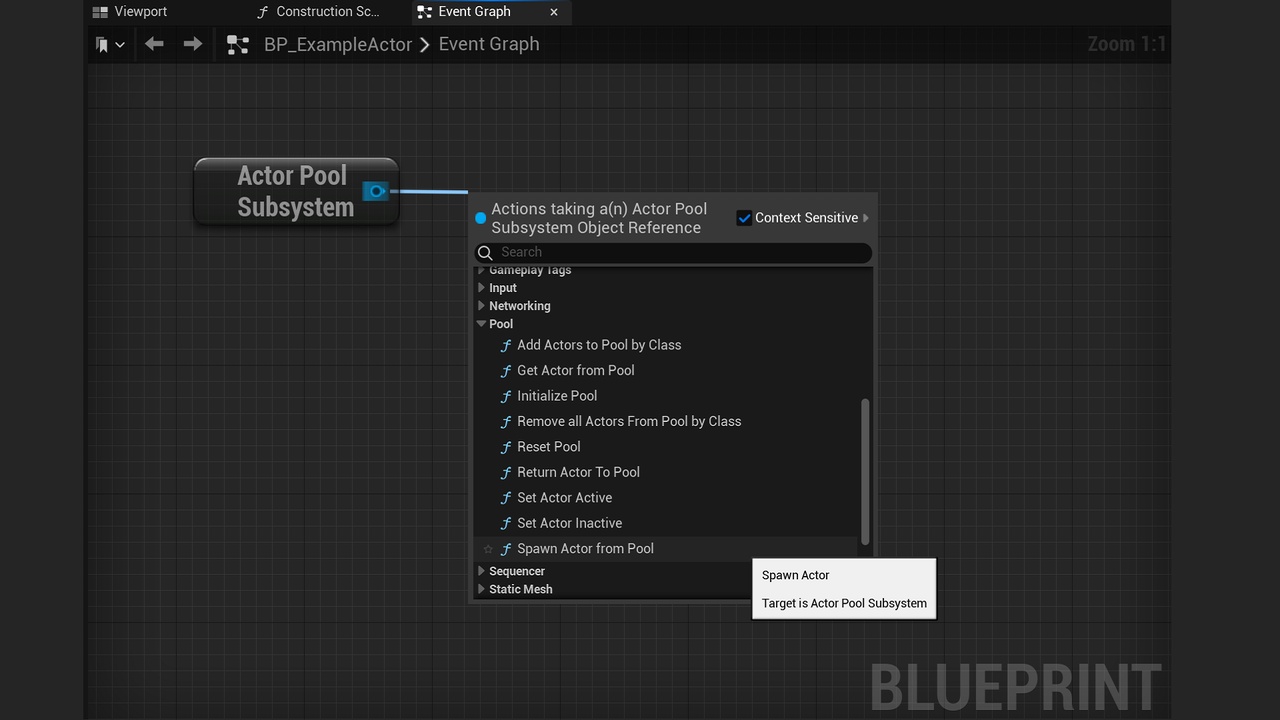Go forward with the right arrow button

coord(193,44)
